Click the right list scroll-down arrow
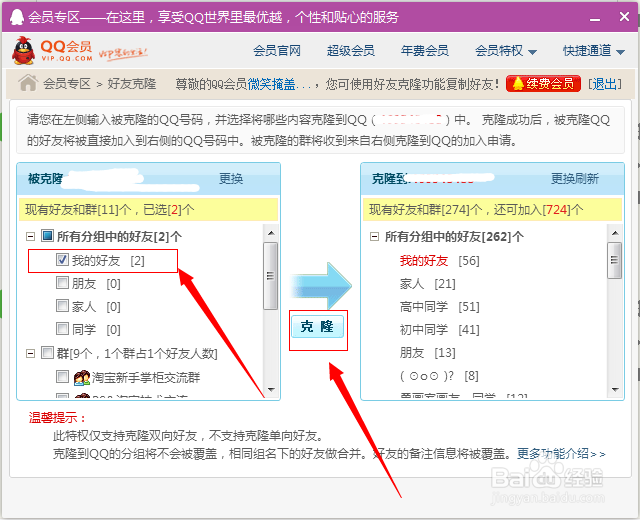This screenshot has height=520, width=640. [615, 390]
